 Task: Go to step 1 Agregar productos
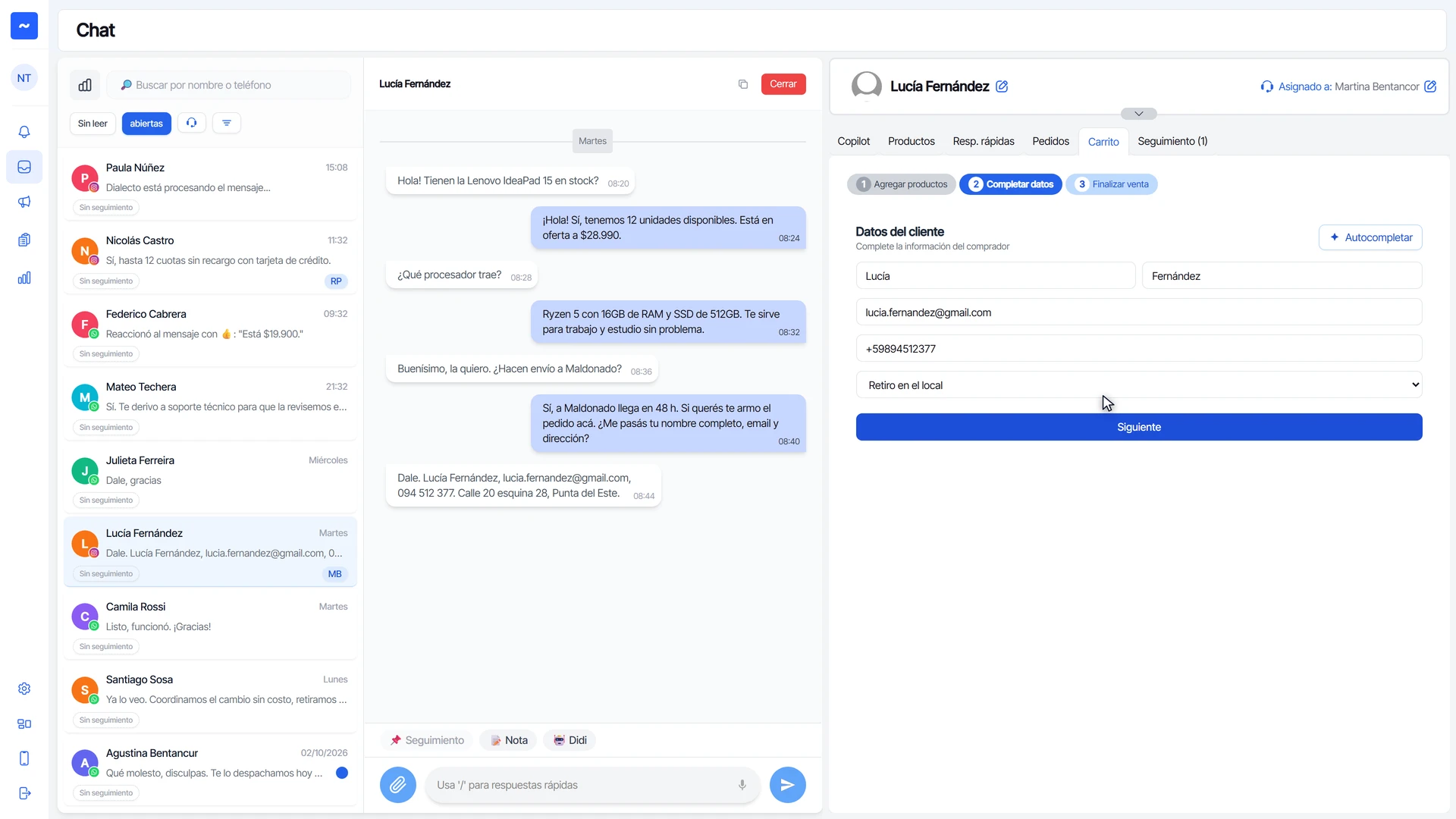click(x=902, y=184)
